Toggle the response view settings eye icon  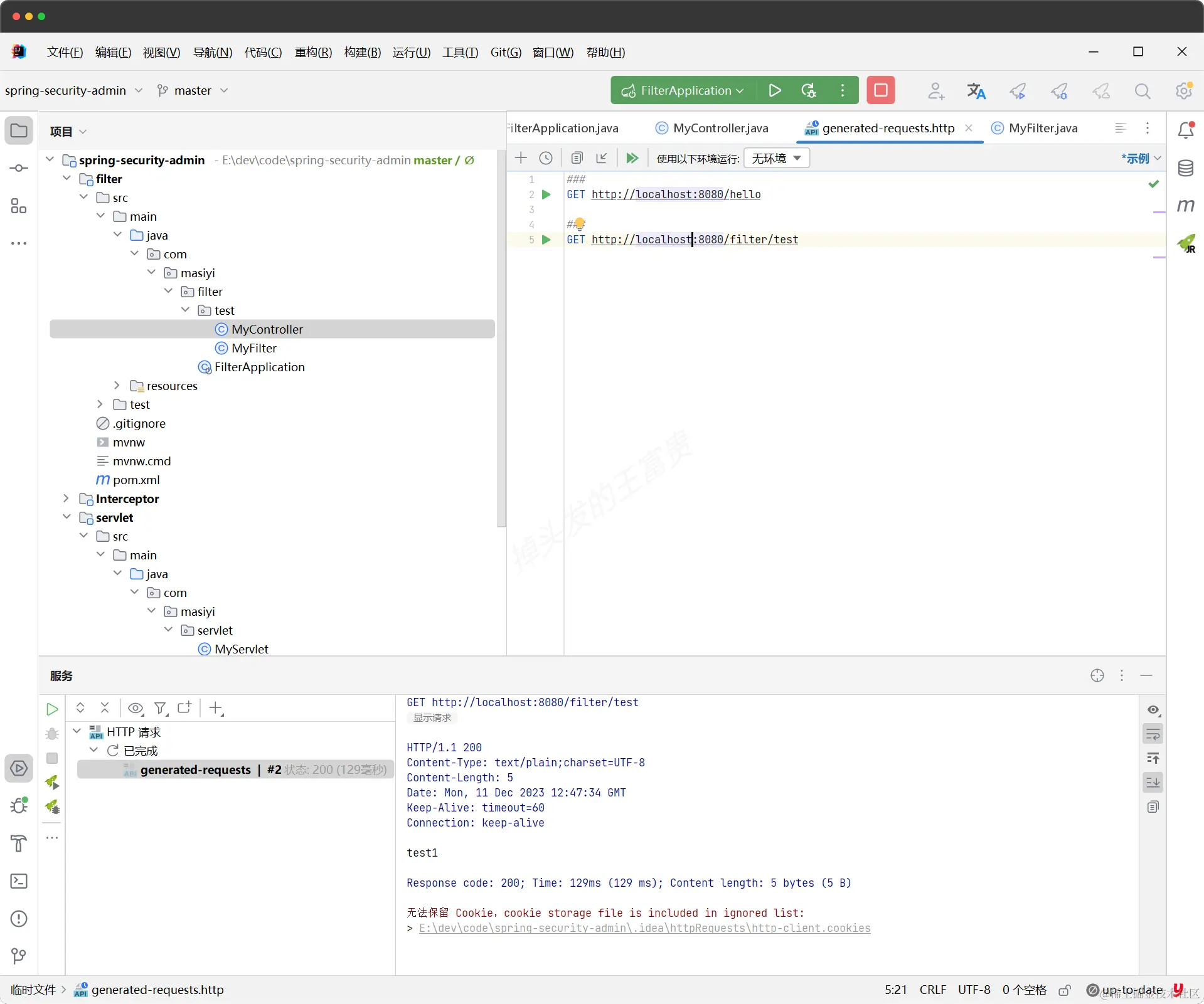click(x=1153, y=710)
